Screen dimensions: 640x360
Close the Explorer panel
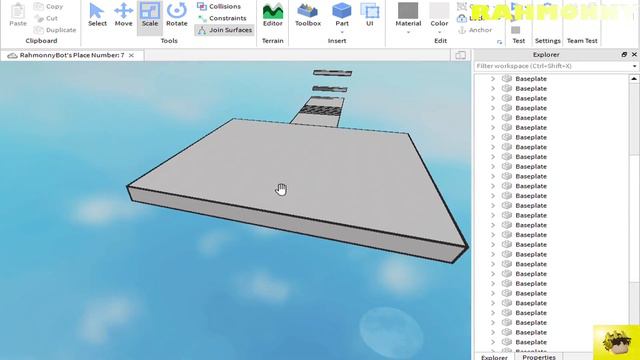tap(634, 54)
